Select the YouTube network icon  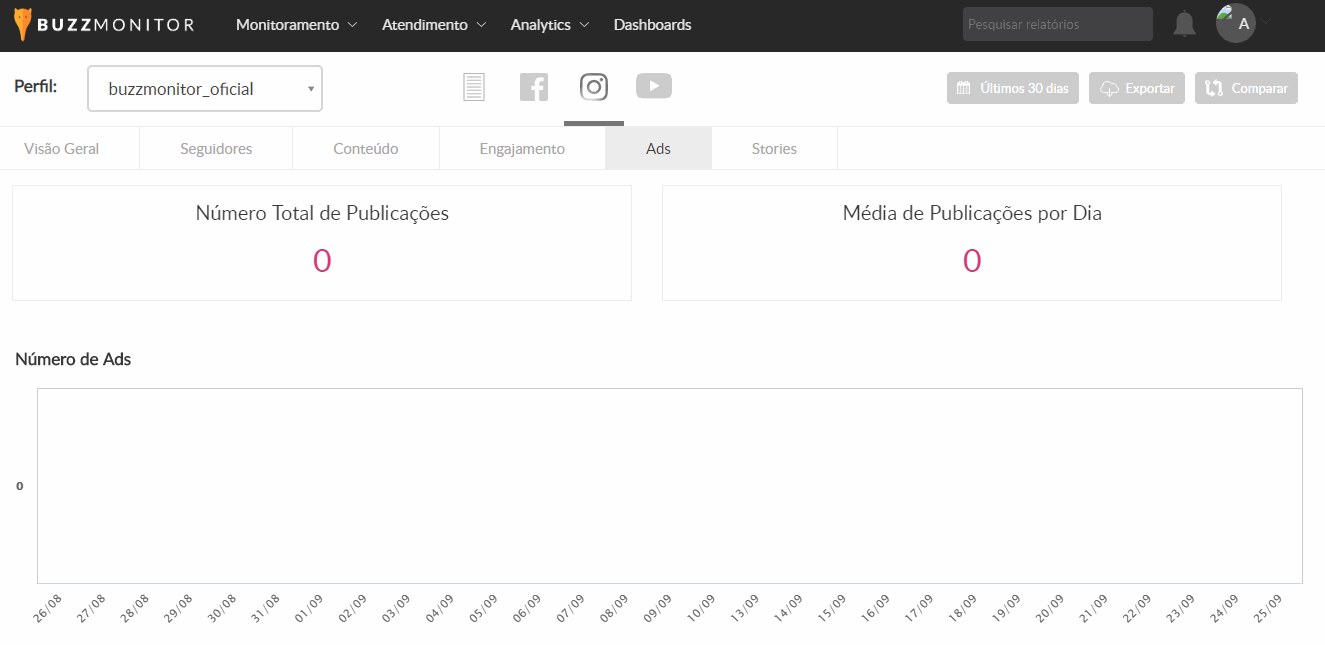point(654,87)
